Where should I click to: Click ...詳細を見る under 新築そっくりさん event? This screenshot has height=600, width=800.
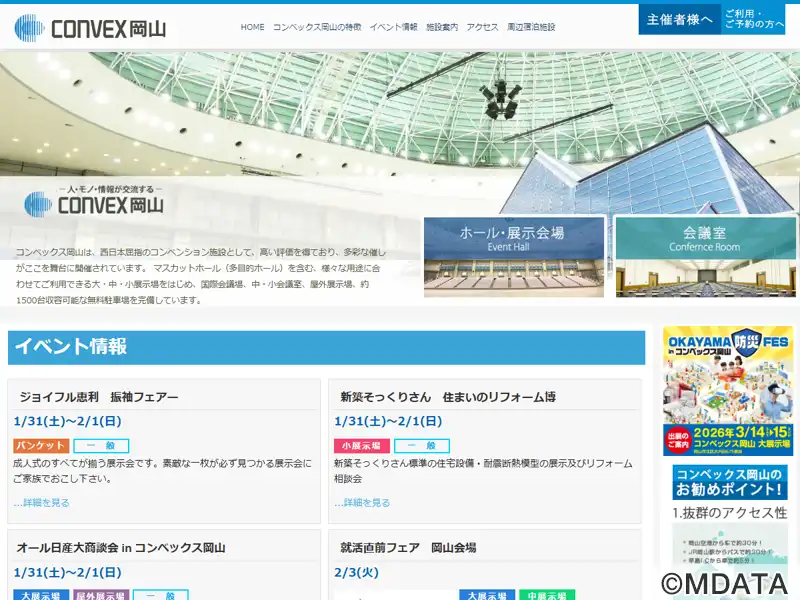pos(362,503)
